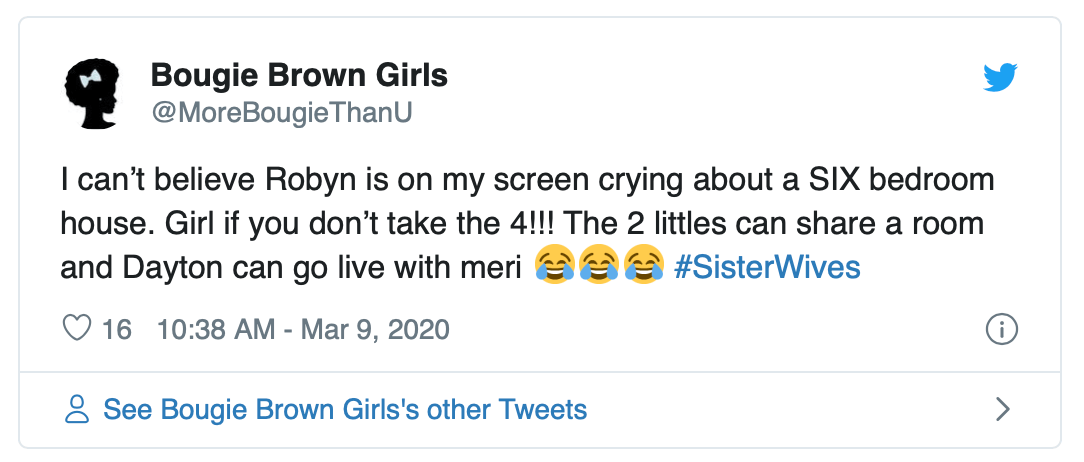Click the 10:38 AM - Mar 9, 2020 timestamp
The image size is (1084, 462).
(303, 328)
